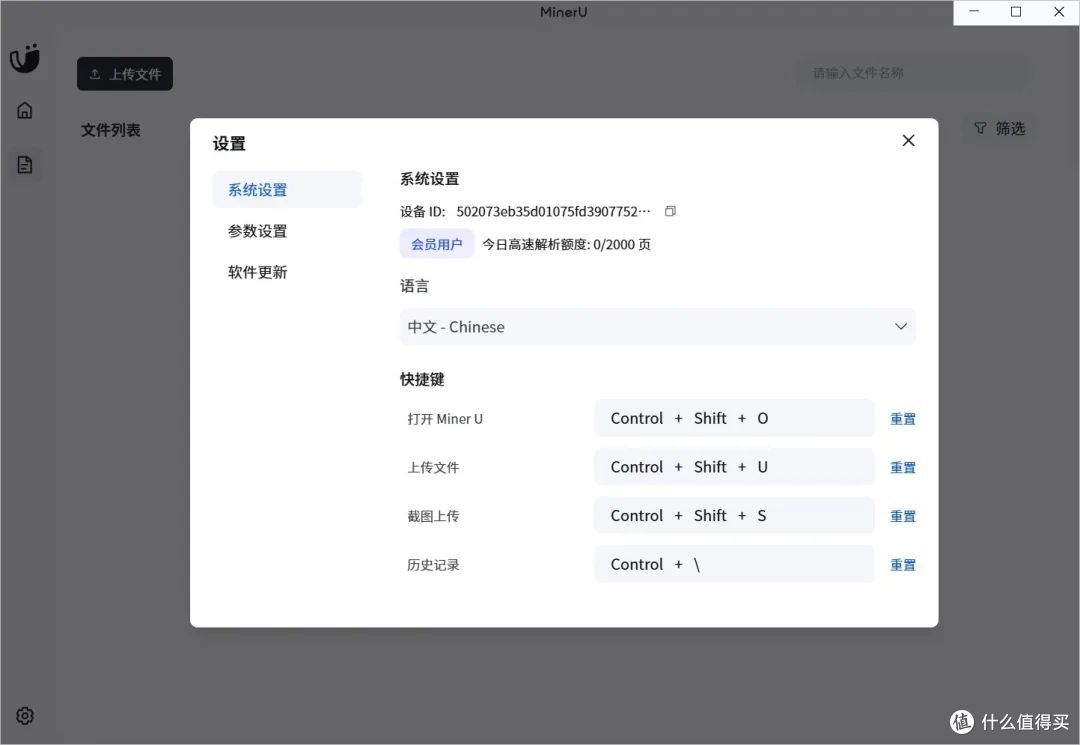Copy the device ID with copy icon
Image resolution: width=1080 pixels, height=745 pixels.
coord(670,211)
